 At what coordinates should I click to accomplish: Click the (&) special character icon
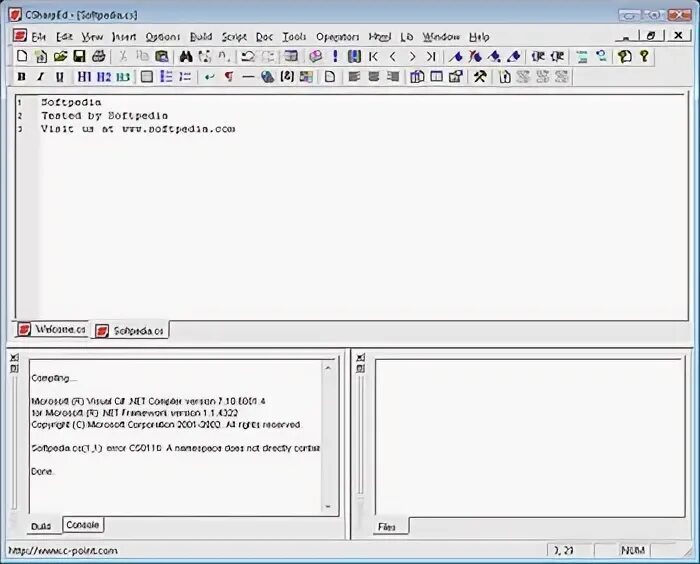[287, 76]
